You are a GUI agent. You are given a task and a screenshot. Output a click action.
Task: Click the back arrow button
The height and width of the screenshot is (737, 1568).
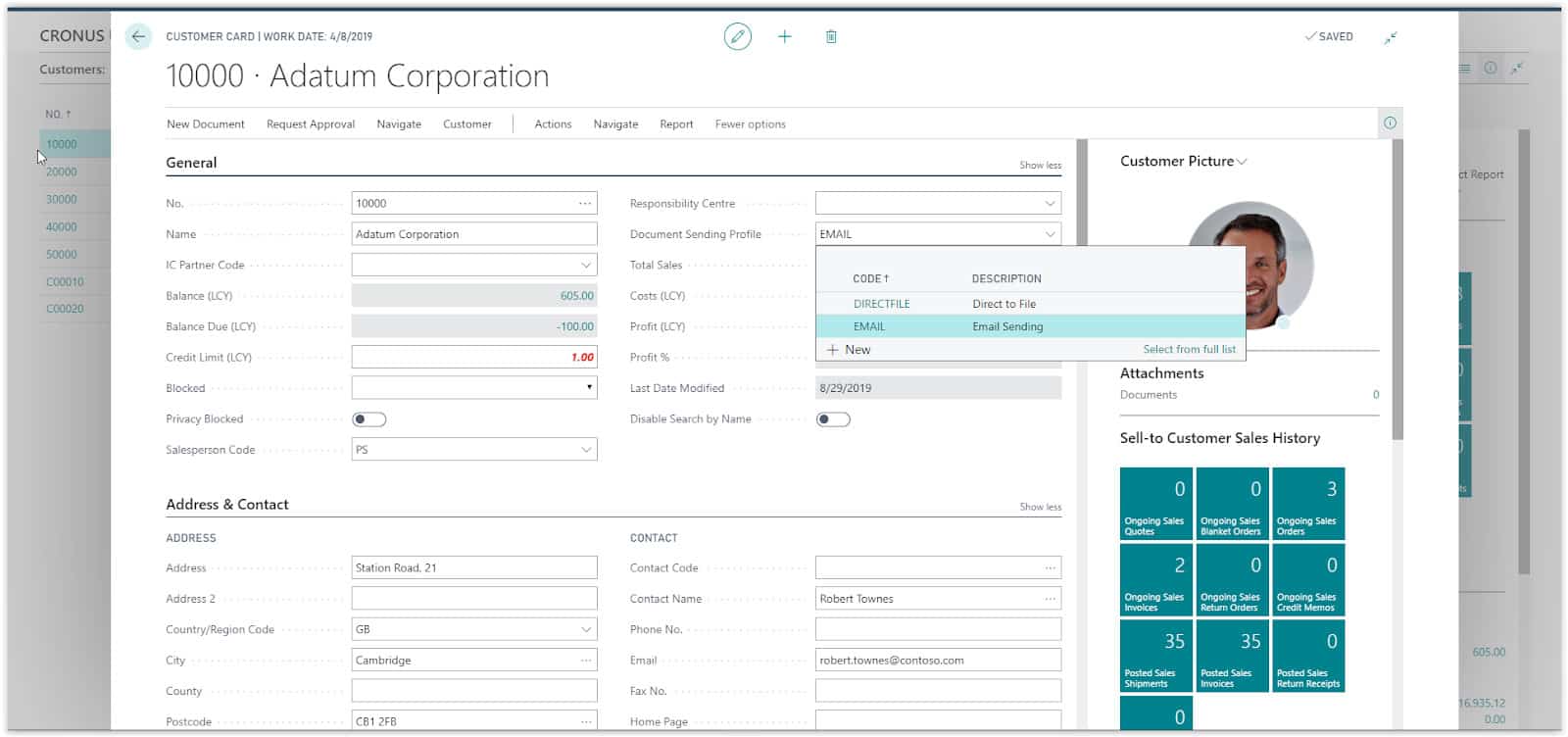[138, 37]
